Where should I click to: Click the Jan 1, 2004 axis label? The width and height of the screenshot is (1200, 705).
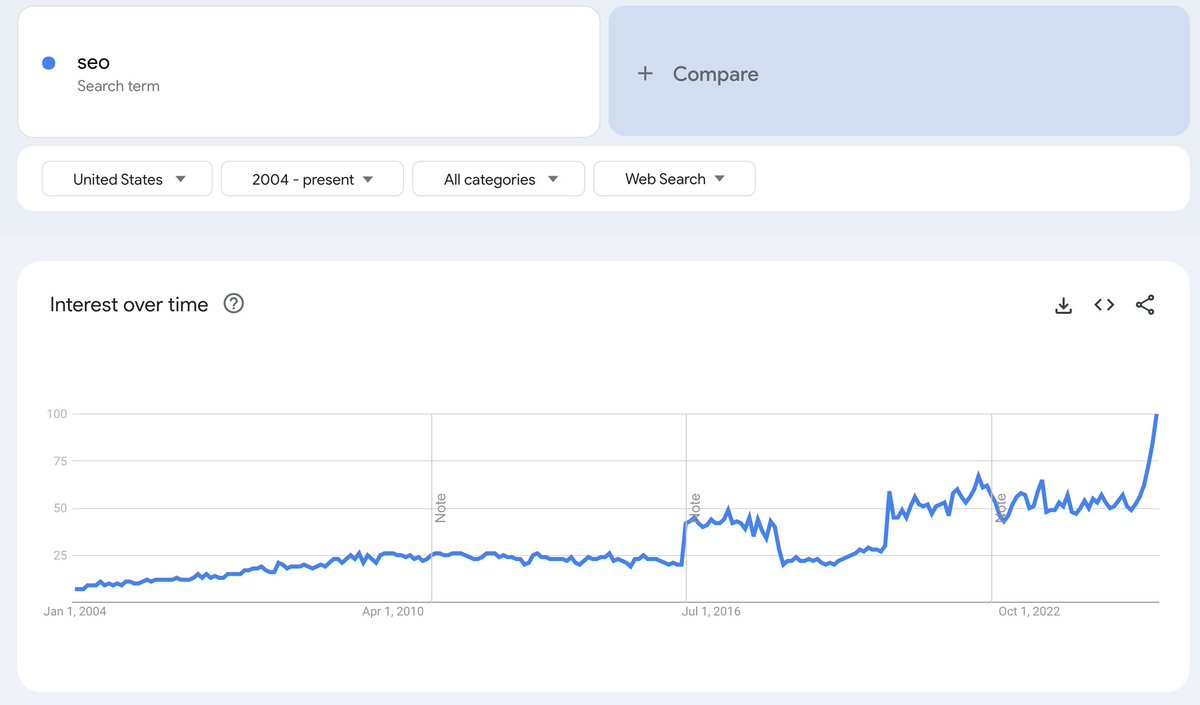(75, 611)
